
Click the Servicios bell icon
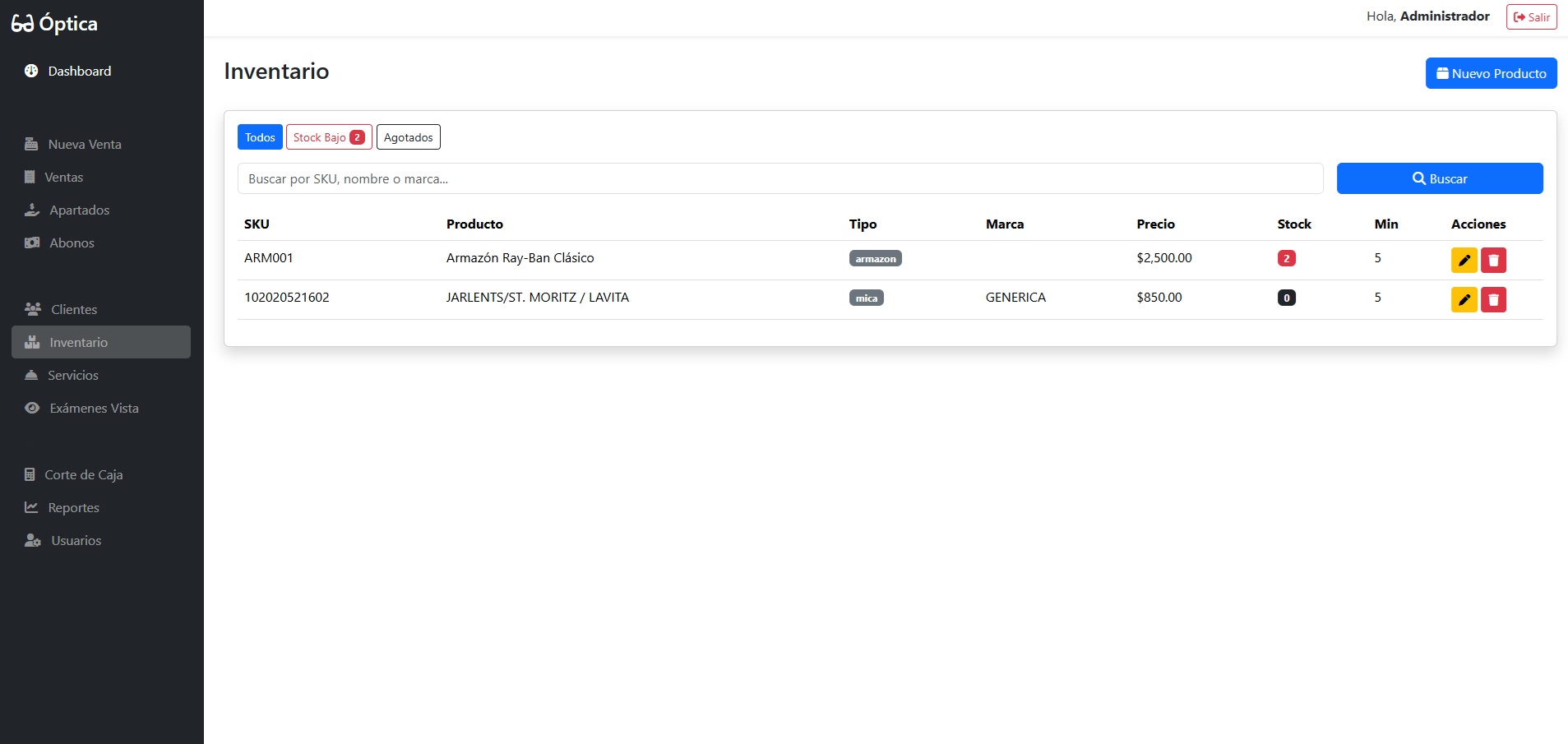click(x=31, y=375)
